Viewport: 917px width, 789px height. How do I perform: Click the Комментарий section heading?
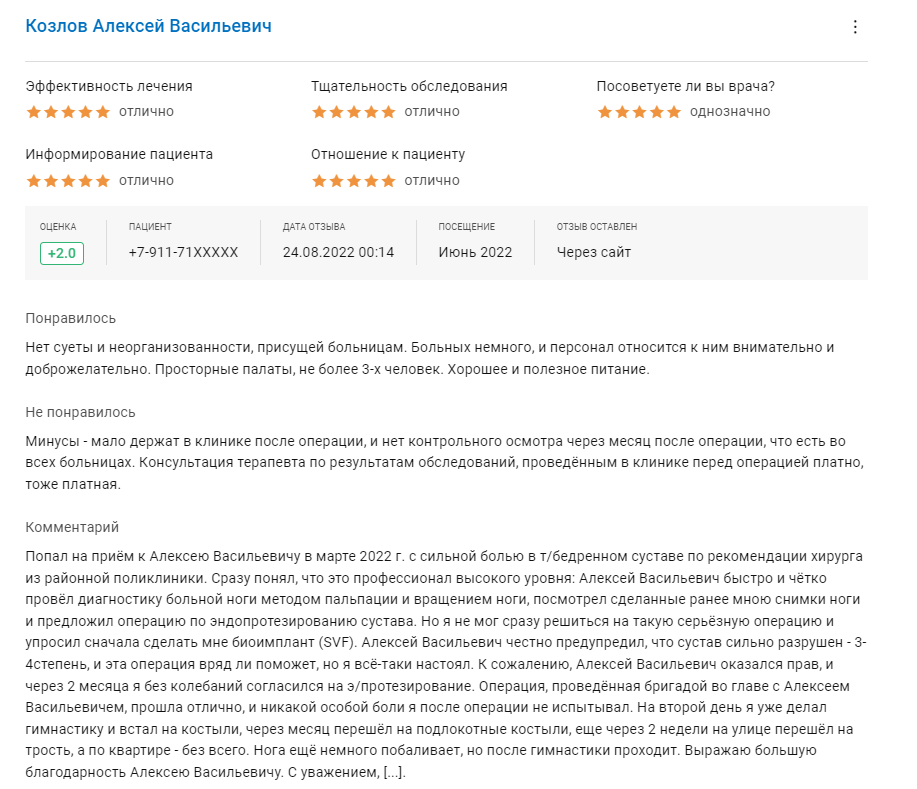pos(72,527)
